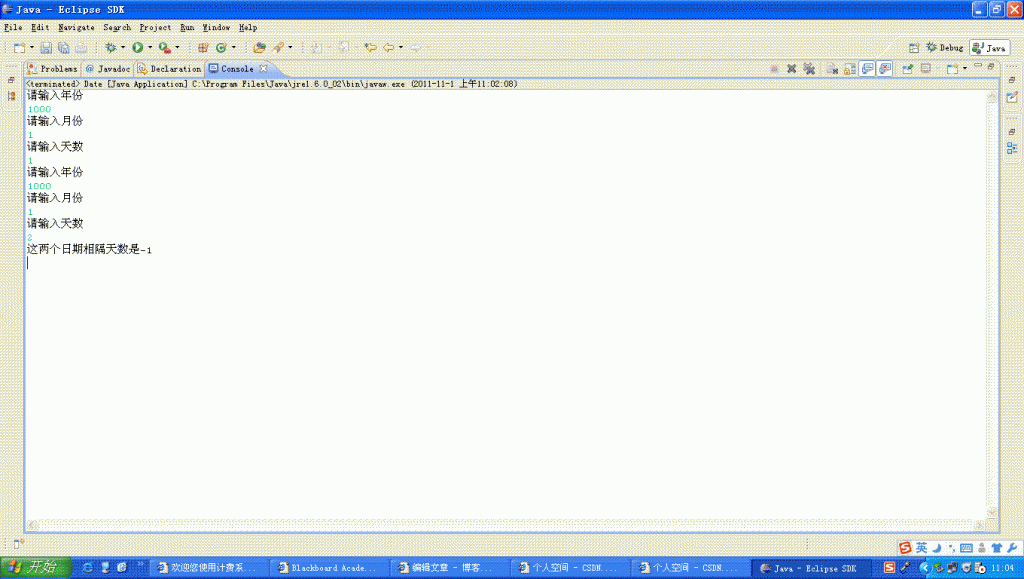
Task: Expand the Search dropdown arrow
Action: coord(290,48)
